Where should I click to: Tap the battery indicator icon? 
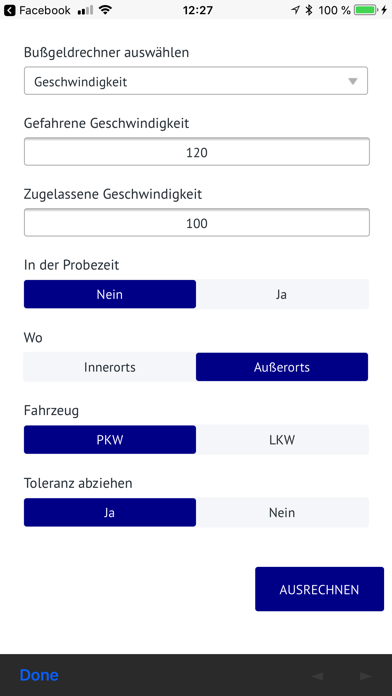point(366,10)
